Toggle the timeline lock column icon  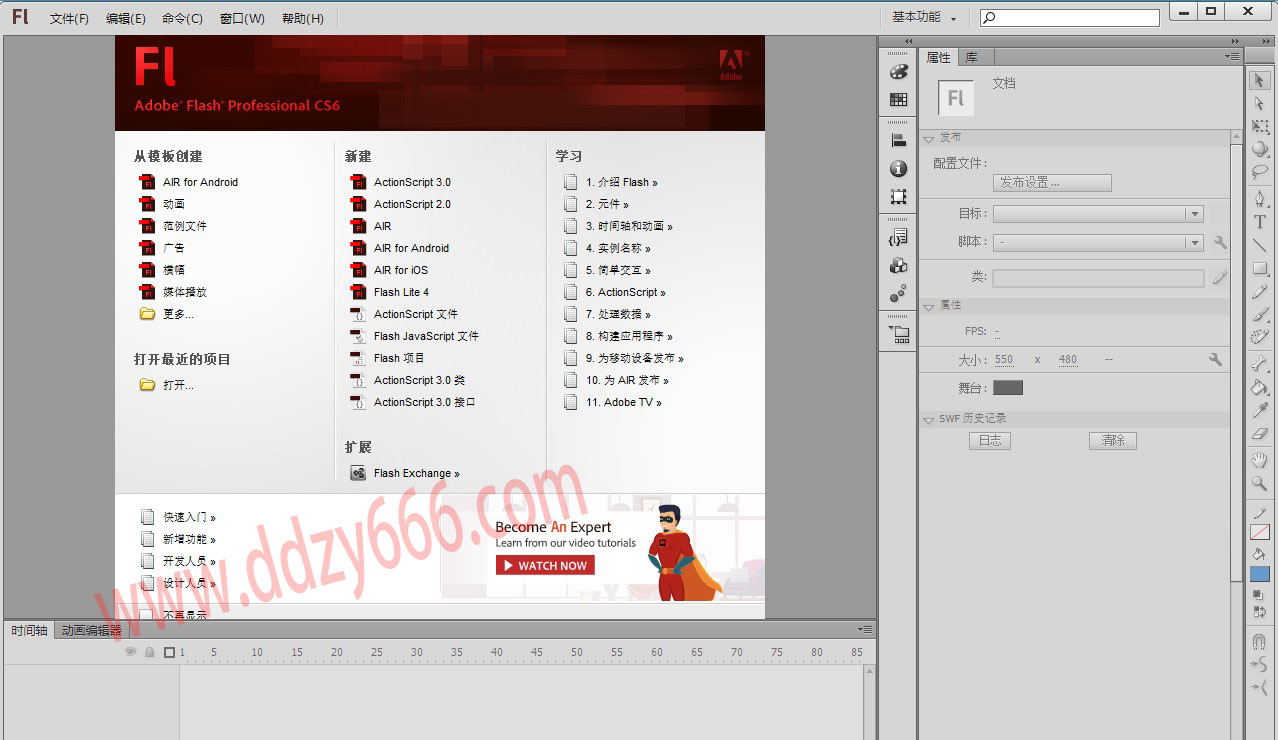tap(149, 652)
